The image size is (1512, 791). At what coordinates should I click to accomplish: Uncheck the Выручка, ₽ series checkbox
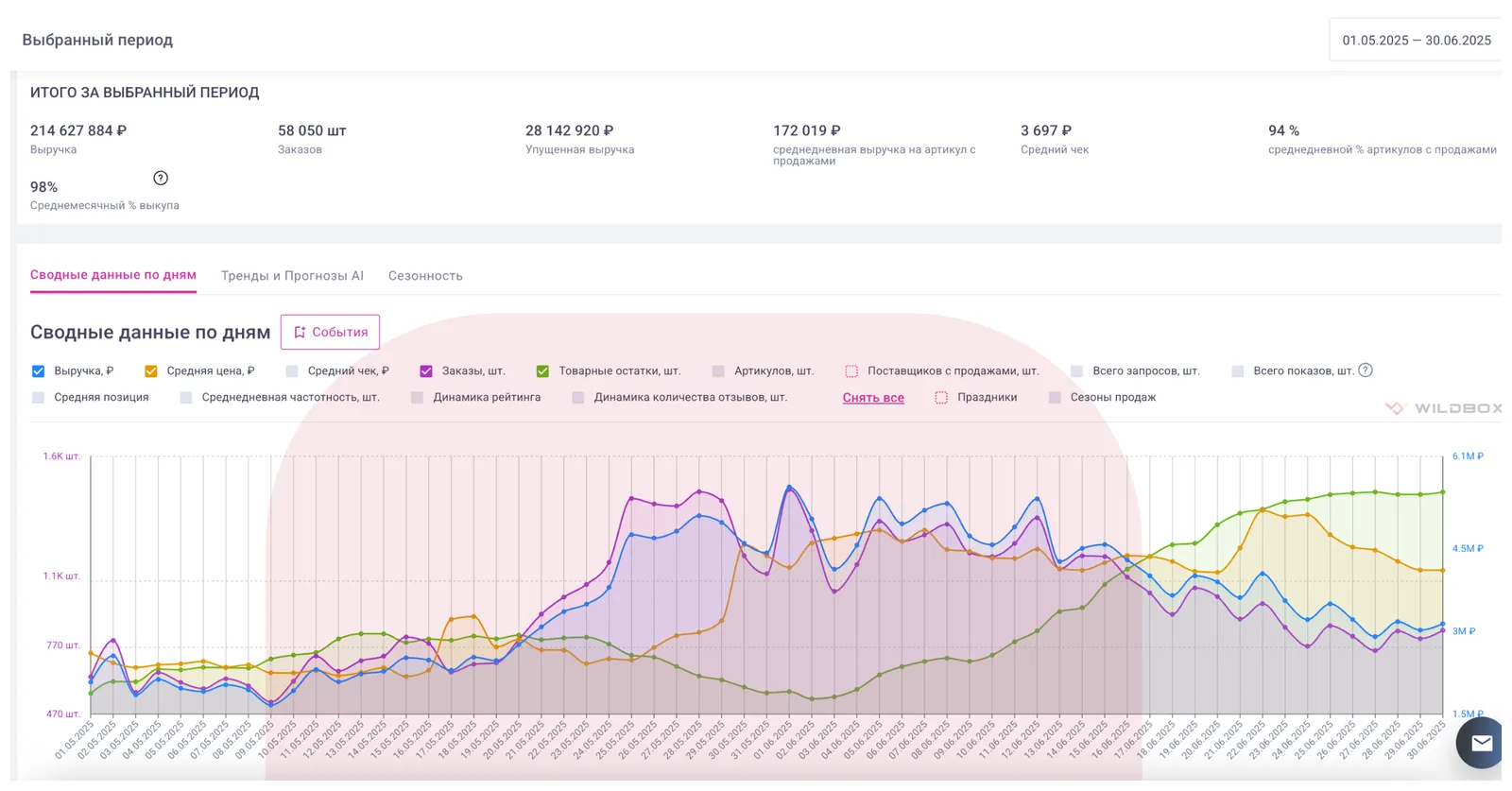click(38, 371)
